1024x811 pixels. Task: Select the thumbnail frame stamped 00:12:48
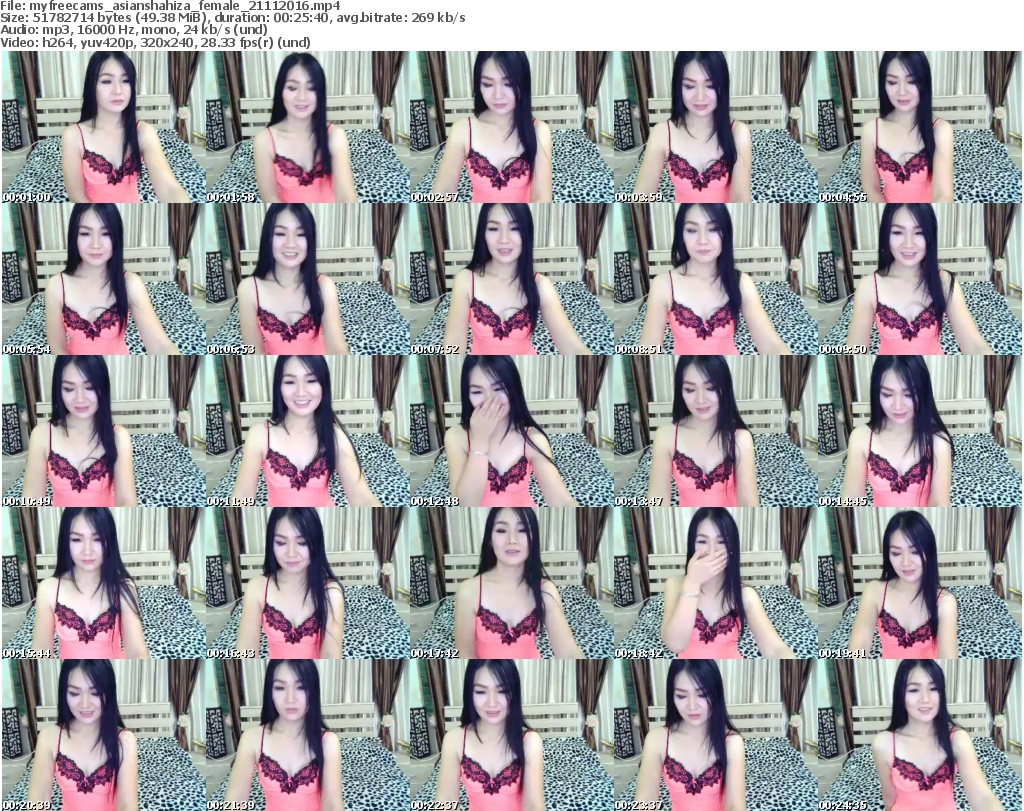pos(512,431)
